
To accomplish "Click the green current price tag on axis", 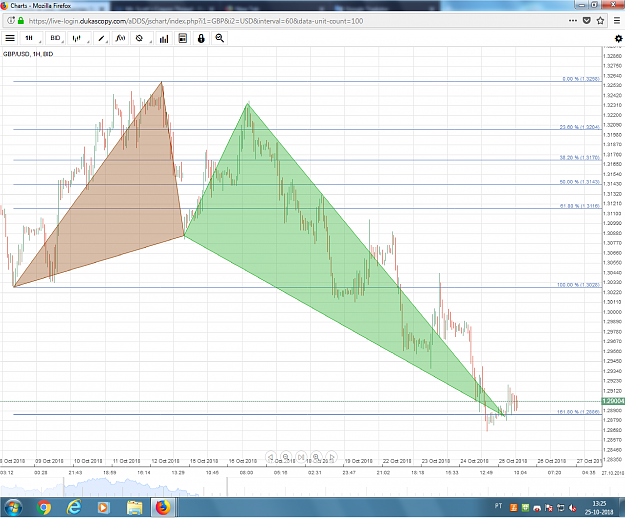I will pos(613,401).
